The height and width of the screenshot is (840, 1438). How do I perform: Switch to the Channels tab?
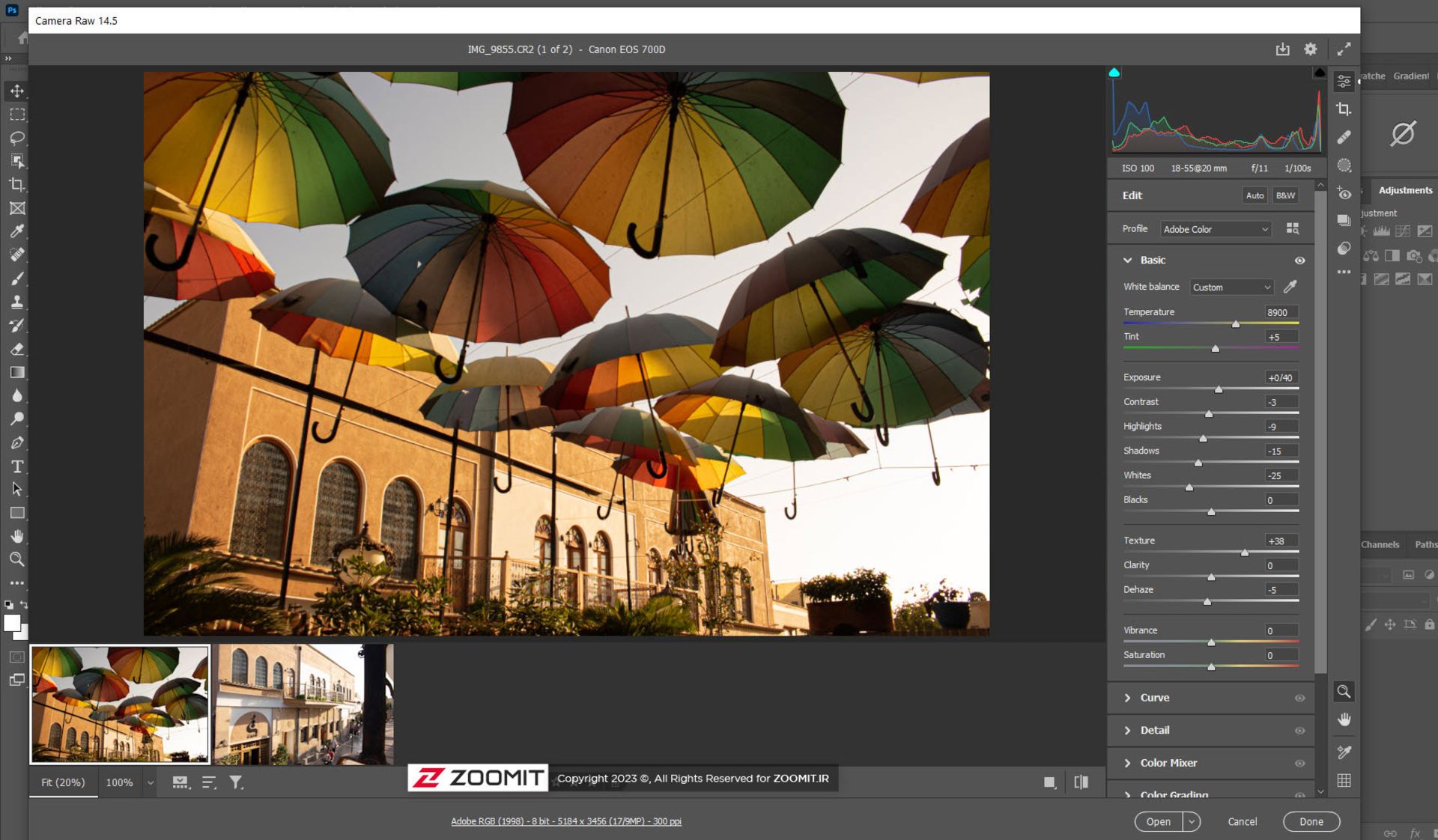pyautogui.click(x=1380, y=545)
